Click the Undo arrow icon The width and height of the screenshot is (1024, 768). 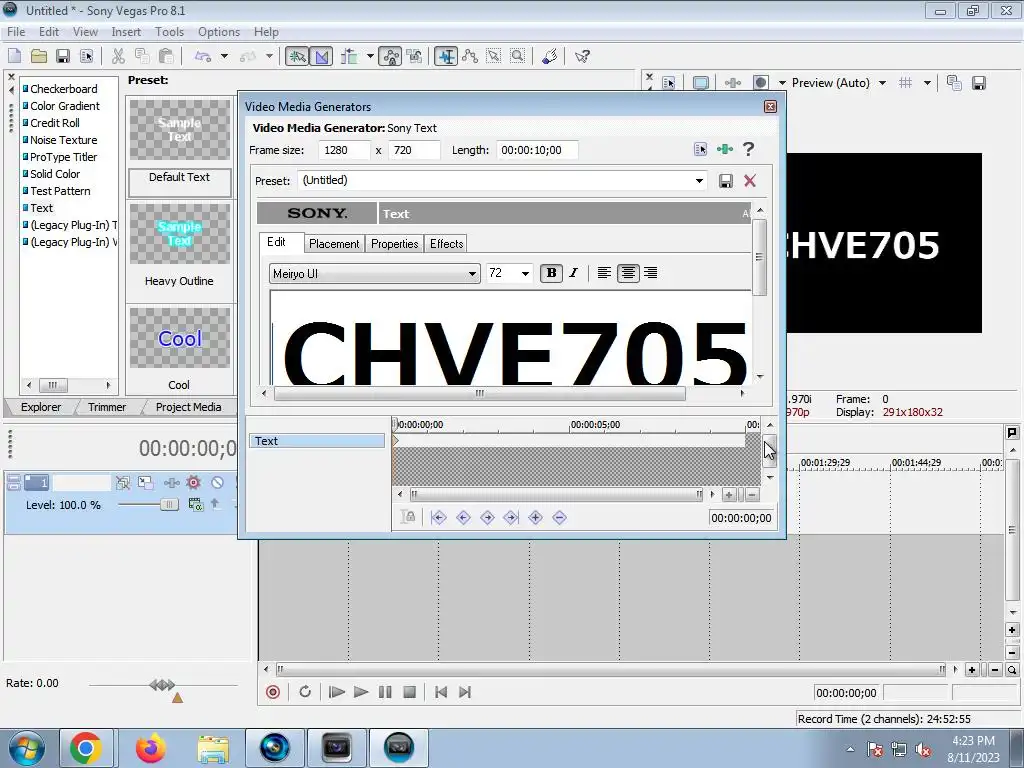[x=202, y=56]
